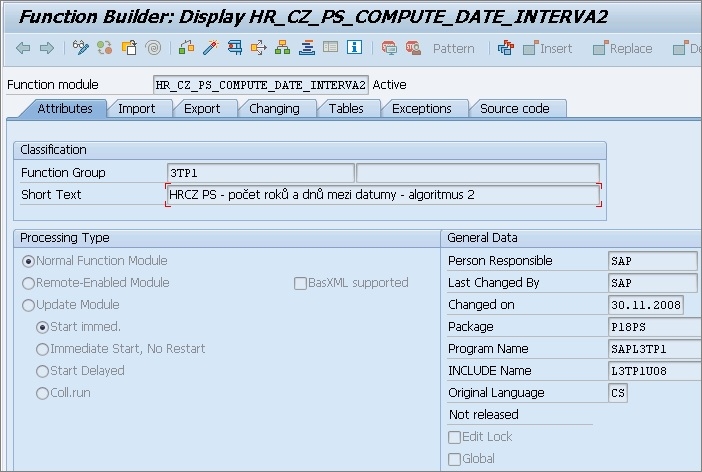The height and width of the screenshot is (472, 702).
Task: Select Normal Function Module radio button
Action: pyautogui.click(x=28, y=261)
